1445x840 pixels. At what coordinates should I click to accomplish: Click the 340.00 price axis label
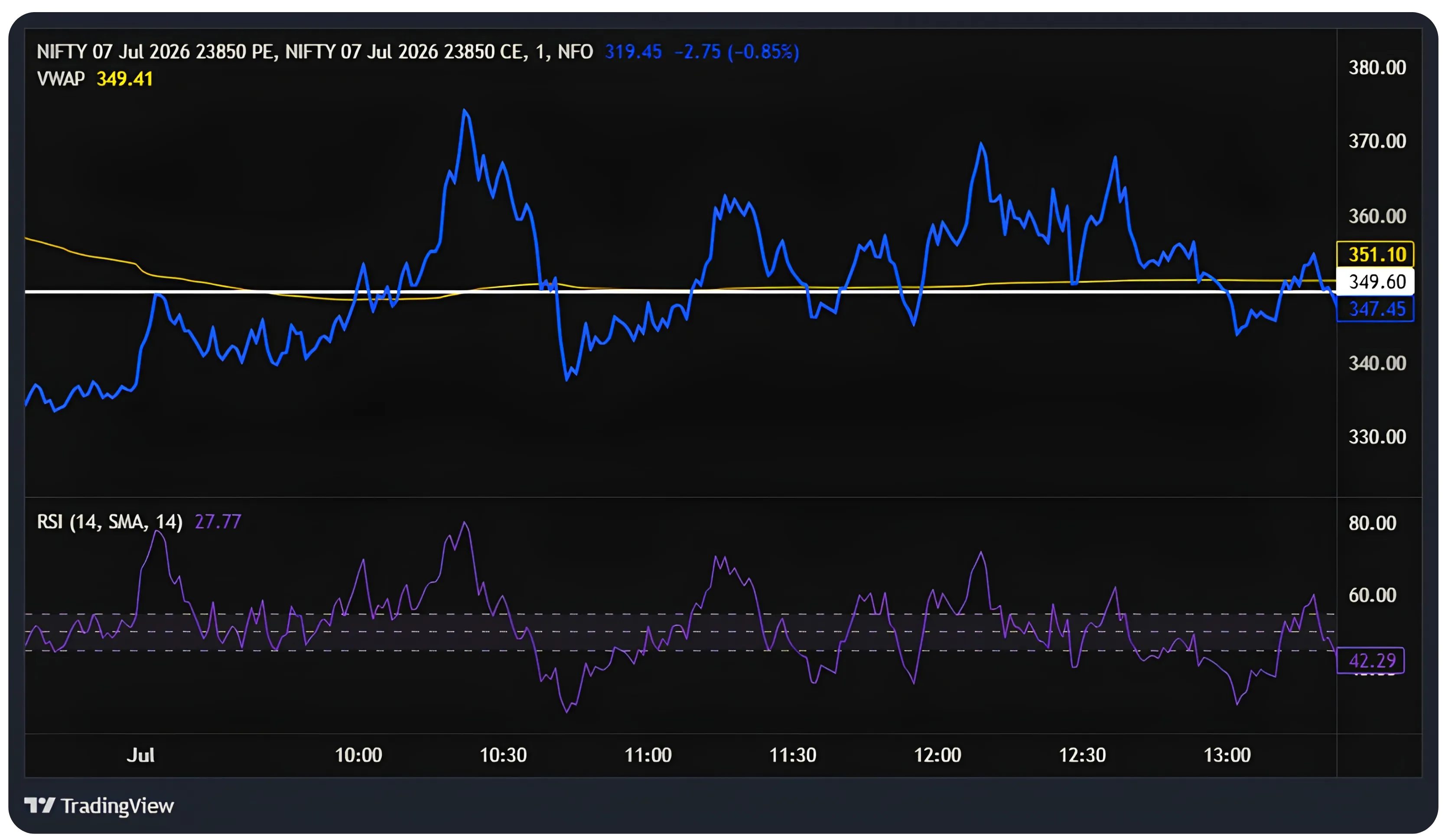pos(1377,363)
